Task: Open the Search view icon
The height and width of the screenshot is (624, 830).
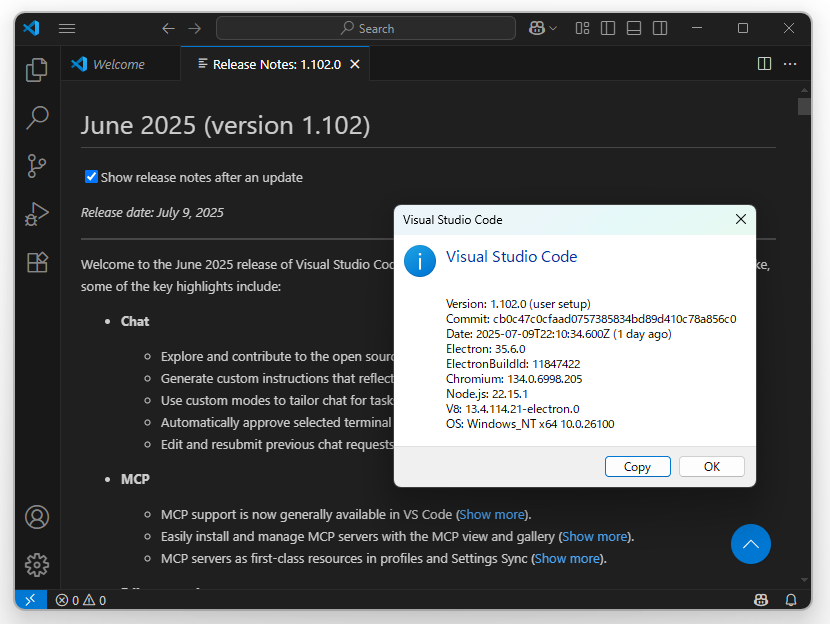Action: [x=36, y=117]
